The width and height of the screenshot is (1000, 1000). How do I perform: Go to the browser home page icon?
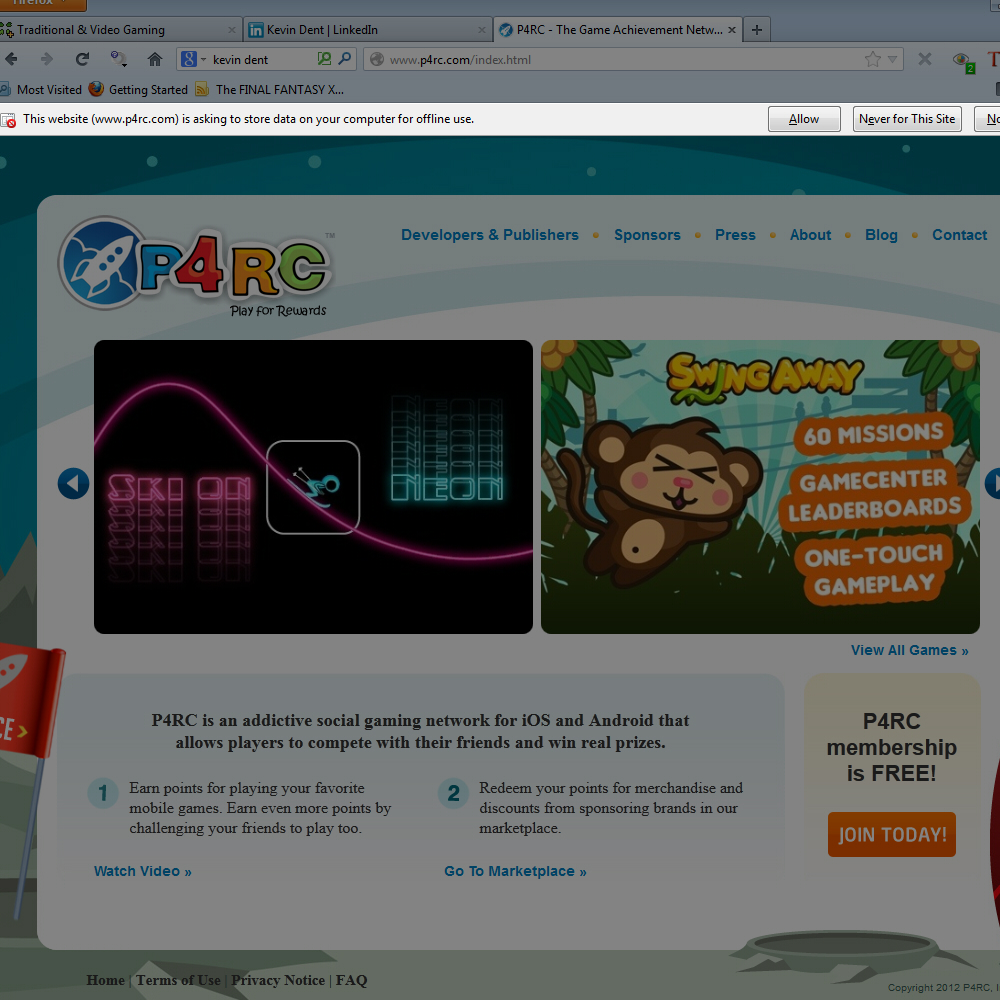point(154,59)
